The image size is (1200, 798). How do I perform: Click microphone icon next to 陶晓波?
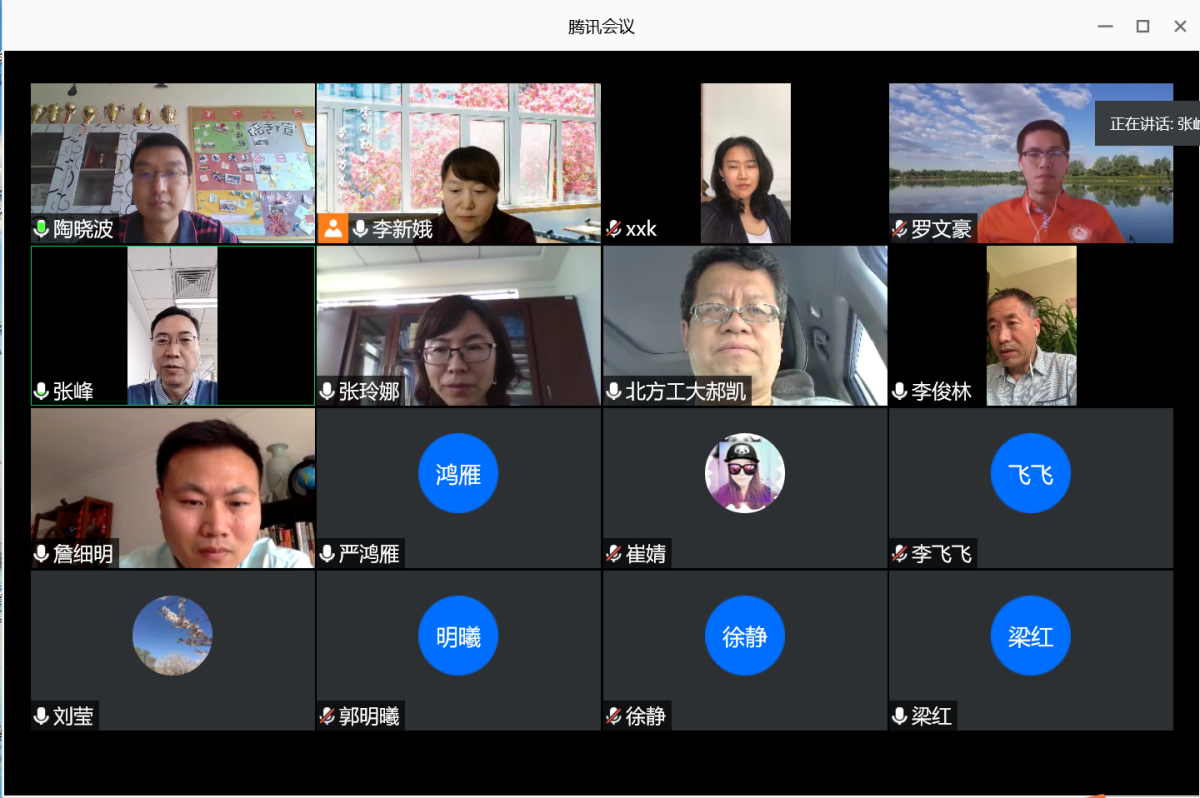42,229
